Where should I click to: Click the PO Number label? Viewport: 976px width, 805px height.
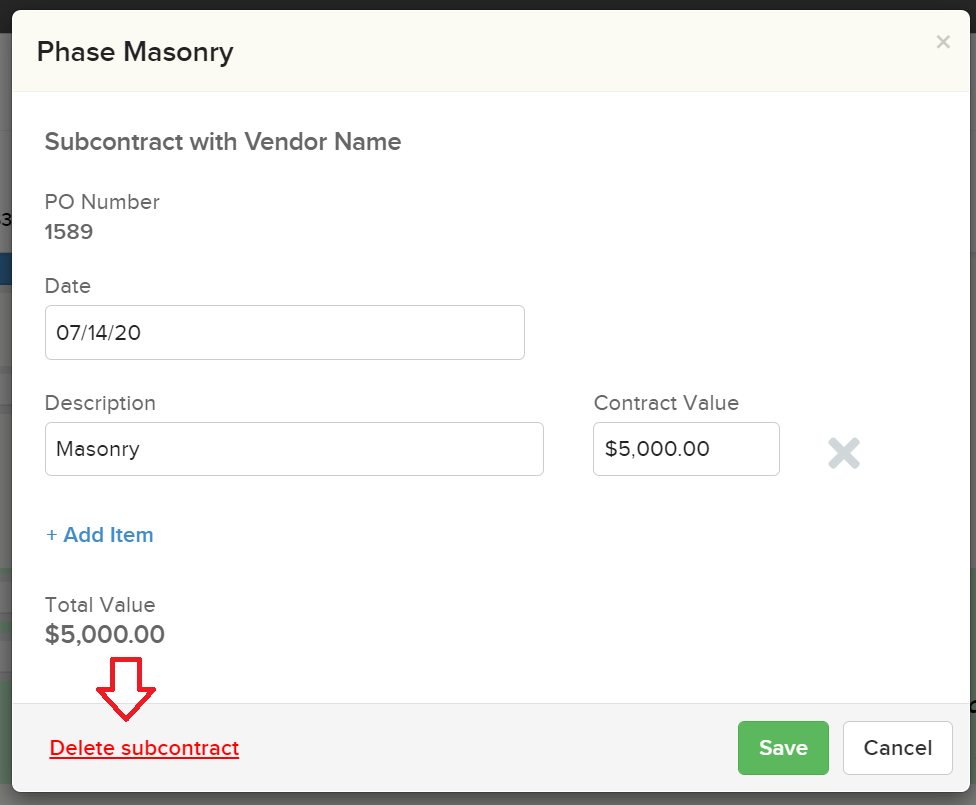click(102, 202)
